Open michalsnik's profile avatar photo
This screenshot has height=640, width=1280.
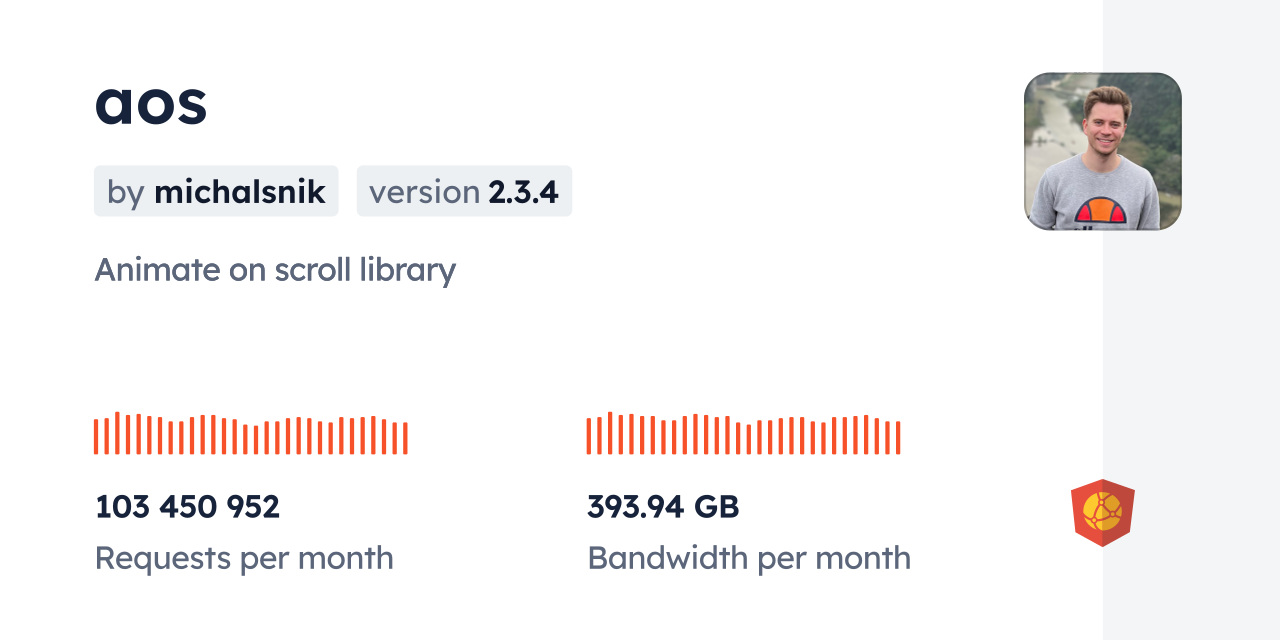(x=1102, y=151)
